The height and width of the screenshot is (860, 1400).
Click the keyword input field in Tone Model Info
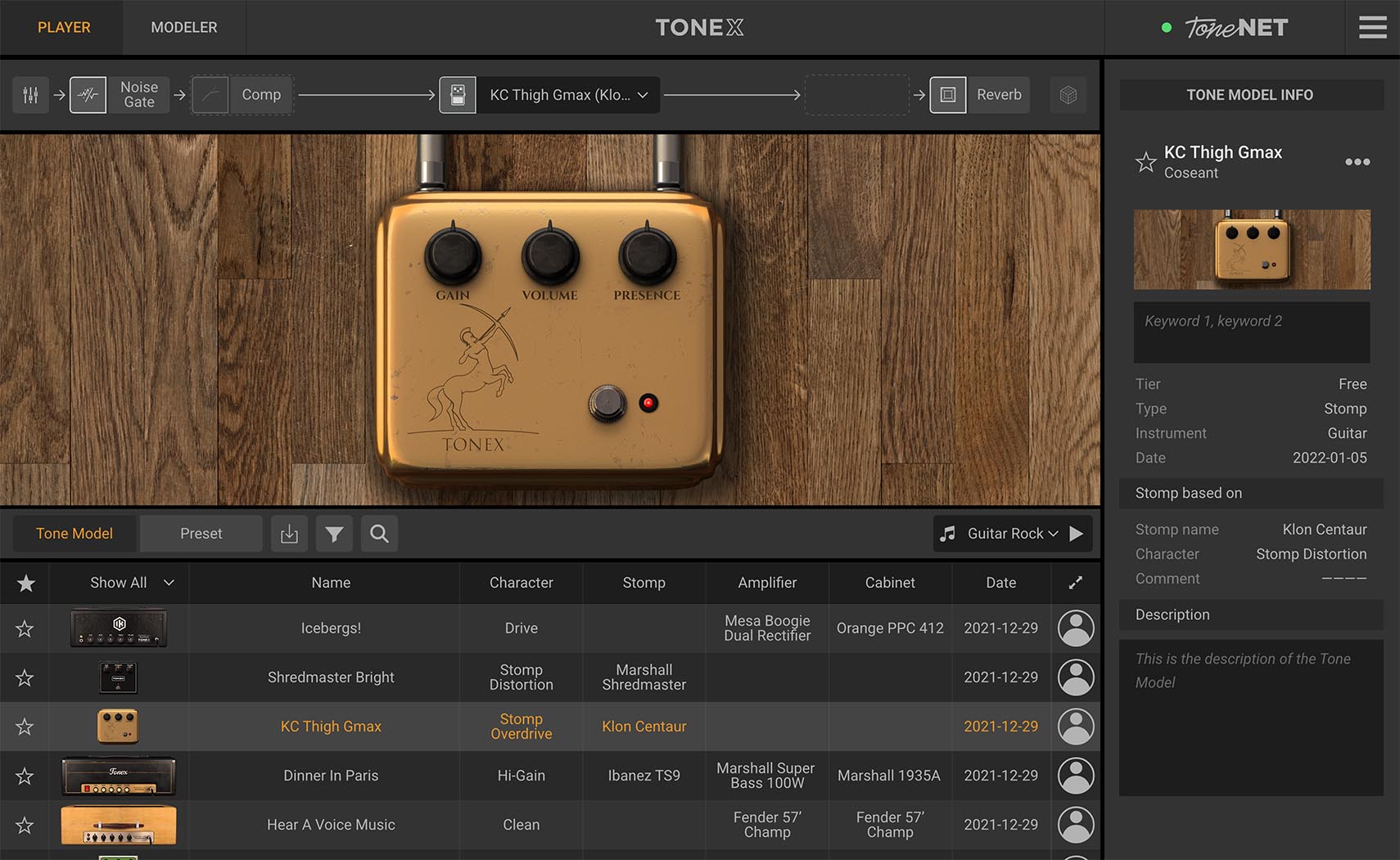(1251, 332)
